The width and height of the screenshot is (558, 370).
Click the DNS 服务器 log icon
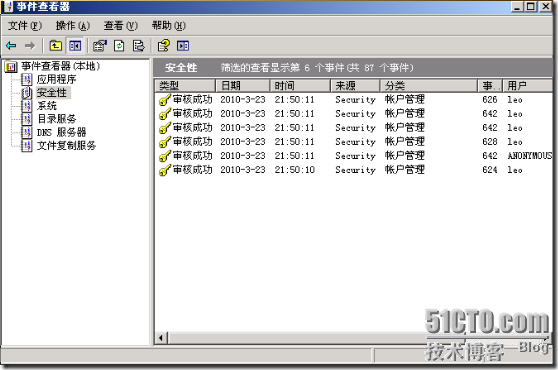click(x=27, y=132)
